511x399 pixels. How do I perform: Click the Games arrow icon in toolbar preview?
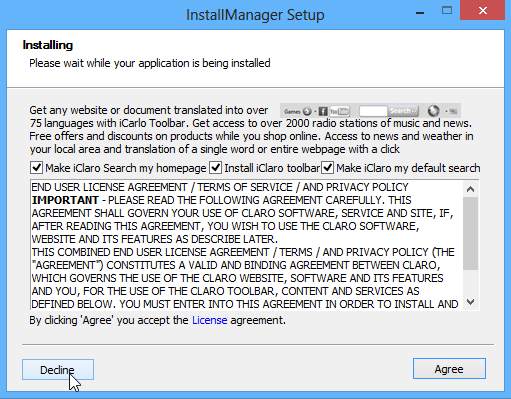[307, 111]
